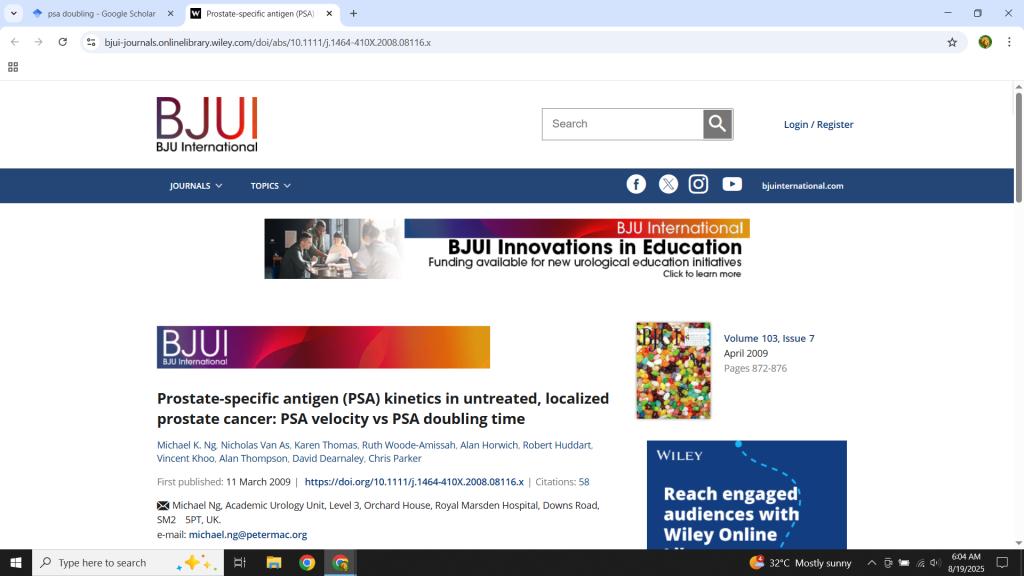Image resolution: width=1024 pixels, height=576 pixels.
Task: Click the Login / Register link
Action: tap(818, 125)
